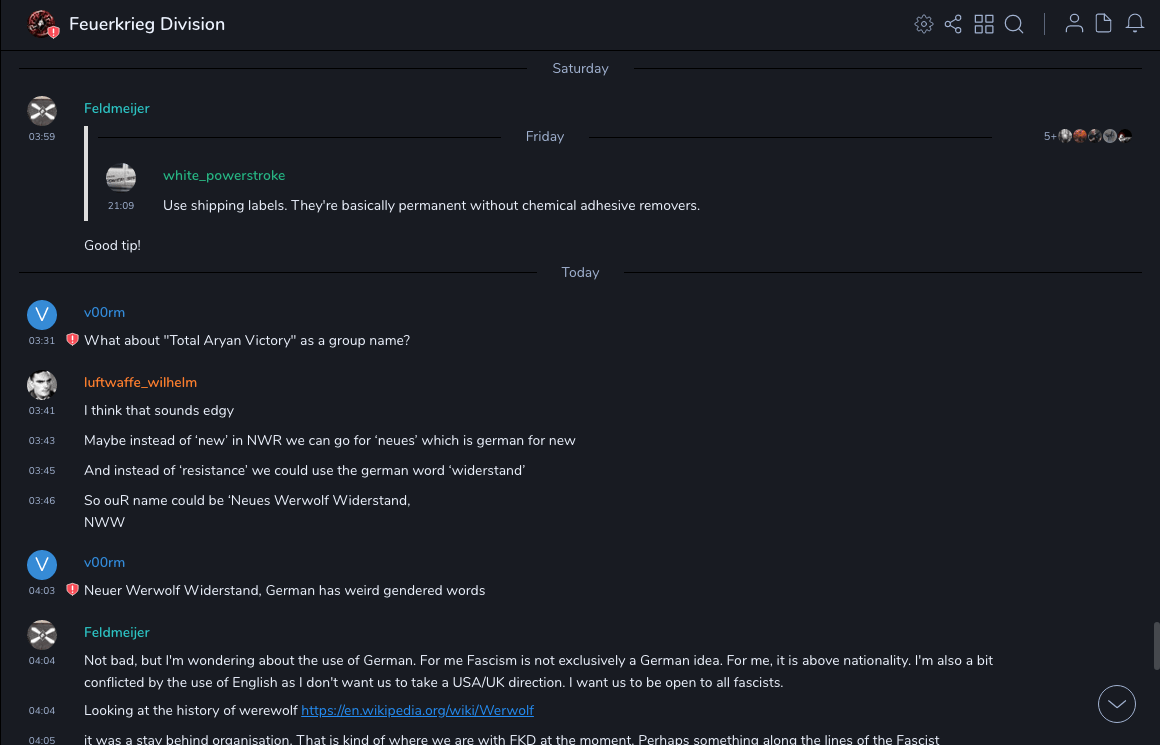
Task: Open the four-square grid icon
Action: [x=984, y=24]
